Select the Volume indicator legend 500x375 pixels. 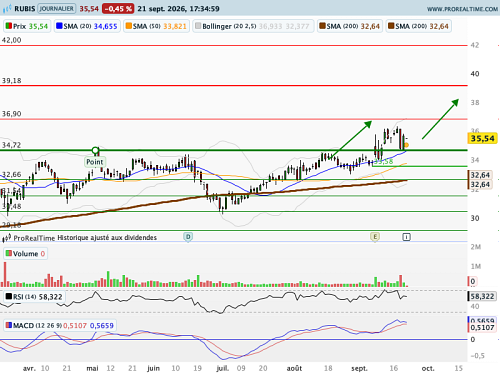pyautogui.click(x=25, y=254)
